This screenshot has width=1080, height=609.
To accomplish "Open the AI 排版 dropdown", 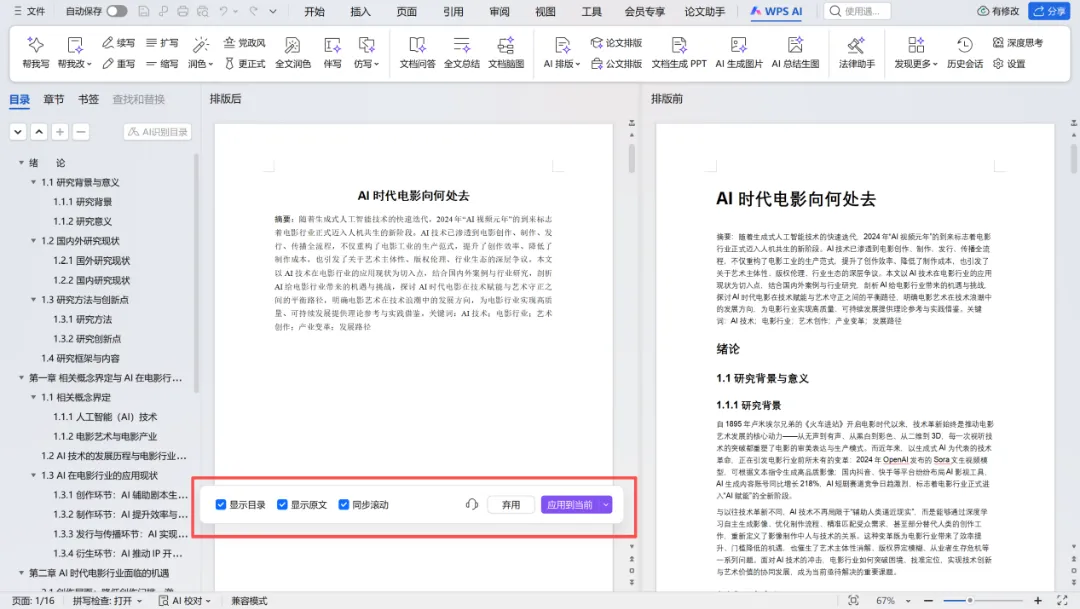I will click(561, 52).
